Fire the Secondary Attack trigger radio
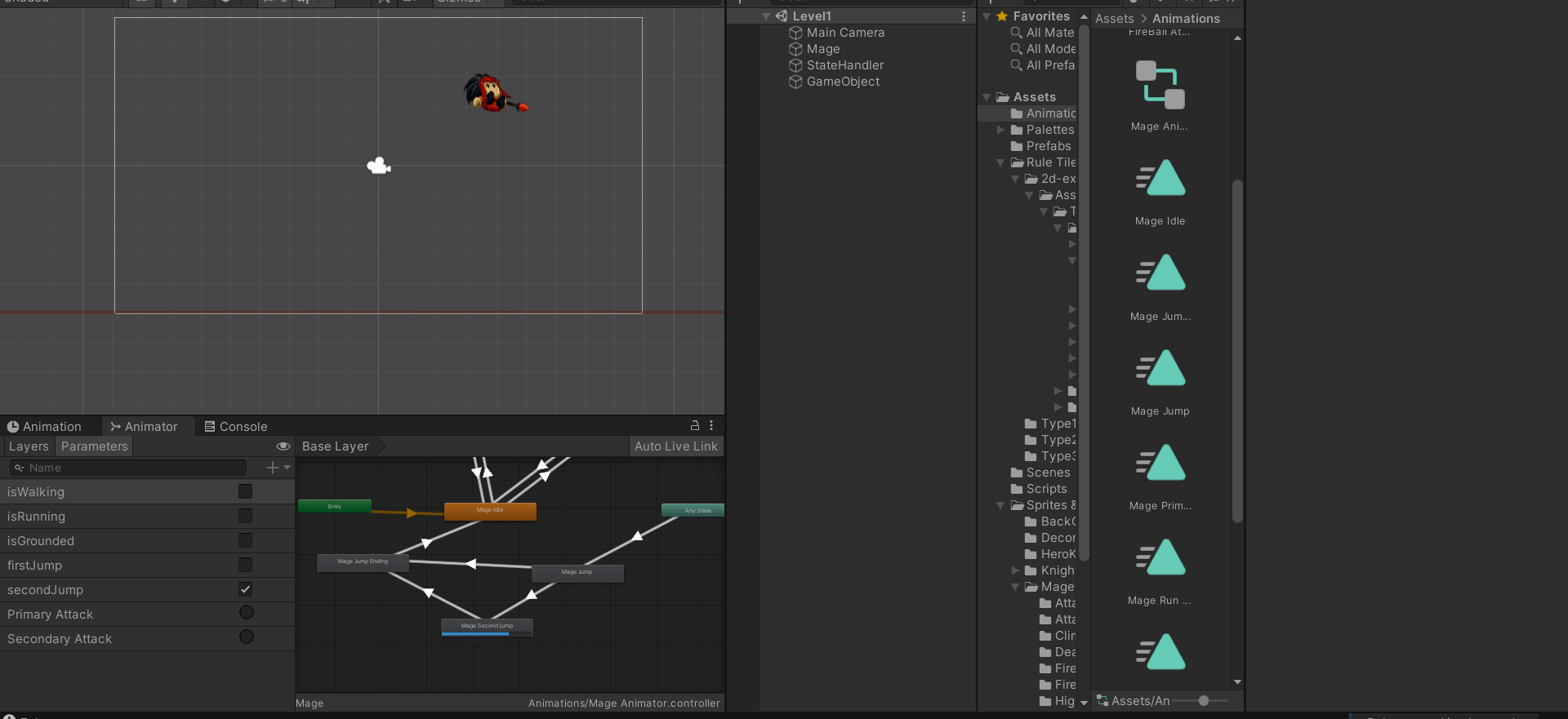 tap(246, 637)
